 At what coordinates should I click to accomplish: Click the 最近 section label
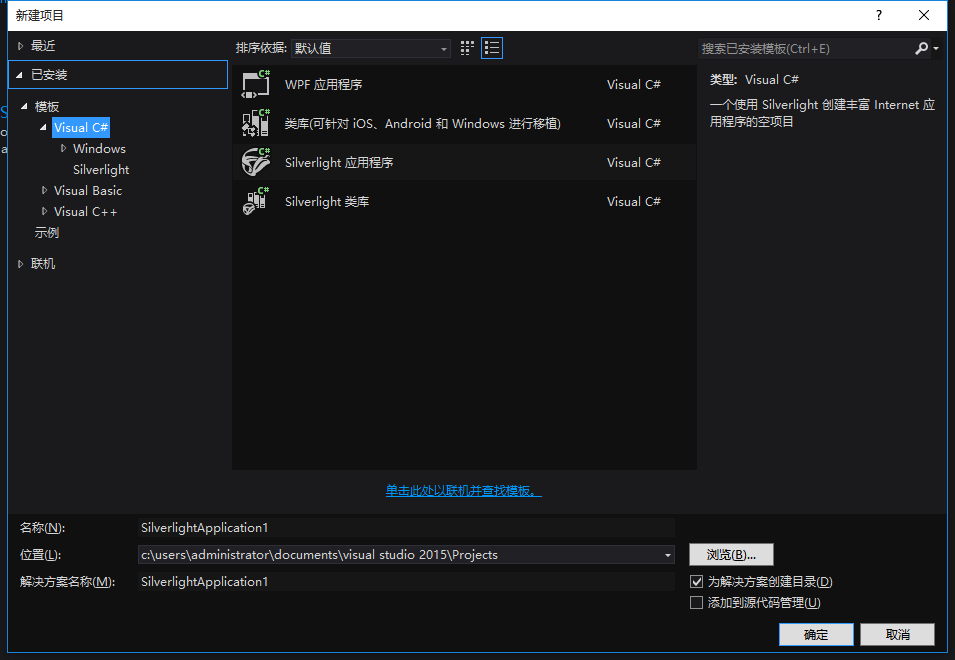tap(43, 46)
